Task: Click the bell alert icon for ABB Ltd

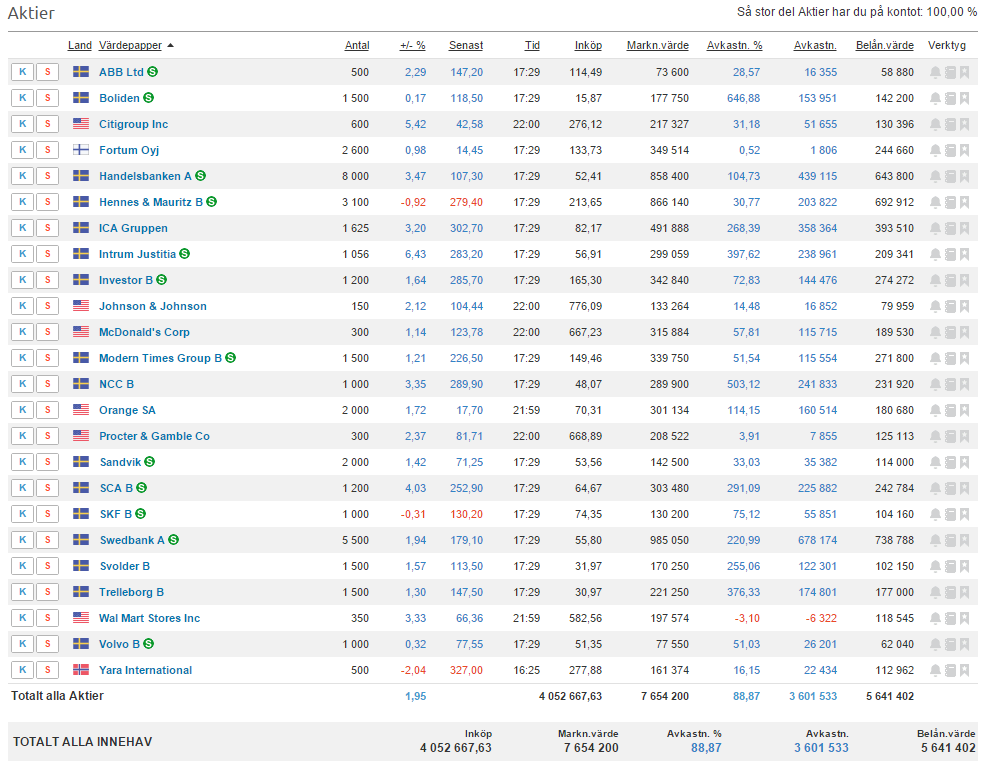Action: [x=935, y=72]
